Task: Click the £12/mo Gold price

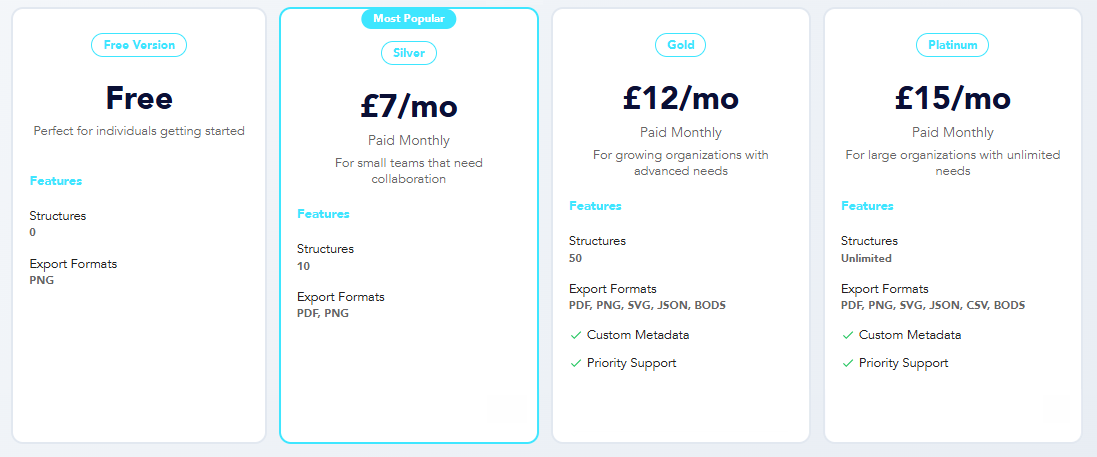Action: [681, 98]
